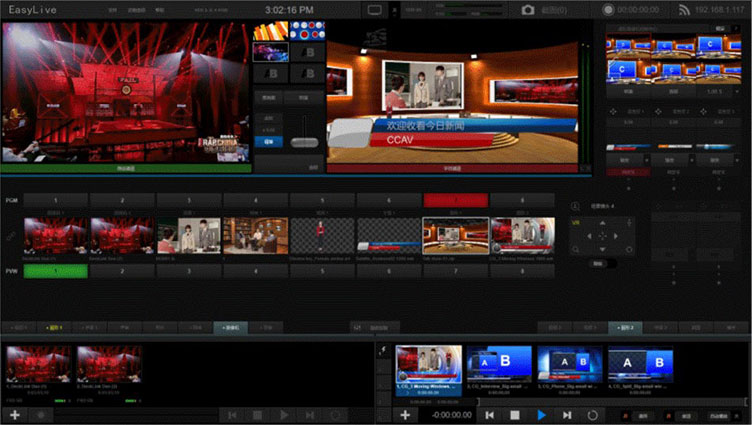Skip to the previous clip in right player
Viewport: 752px width, 425px height.
coord(489,414)
